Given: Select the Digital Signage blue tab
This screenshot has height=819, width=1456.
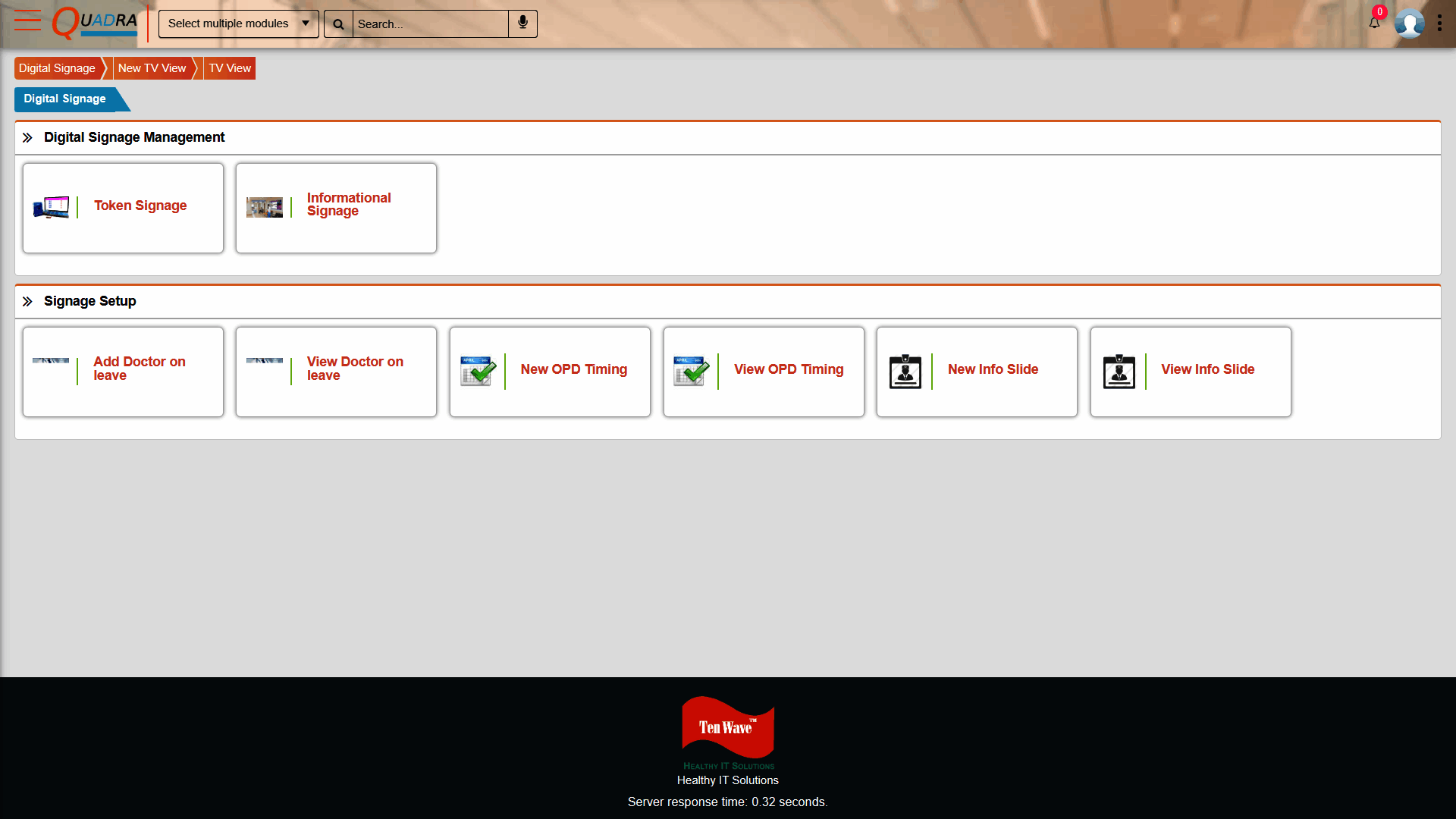Looking at the screenshot, I should pos(65,99).
